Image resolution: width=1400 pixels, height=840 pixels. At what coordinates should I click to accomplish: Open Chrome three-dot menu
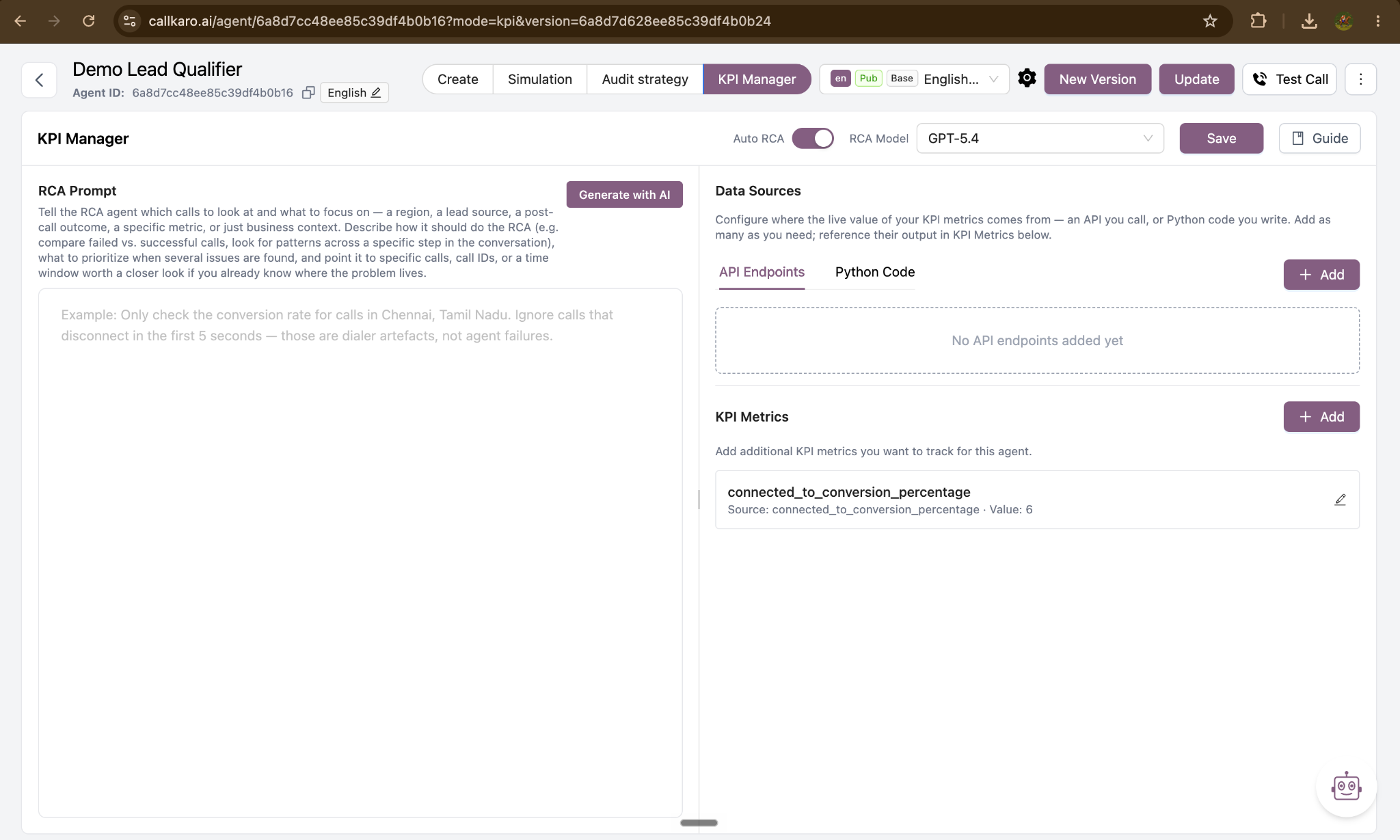click(1377, 21)
